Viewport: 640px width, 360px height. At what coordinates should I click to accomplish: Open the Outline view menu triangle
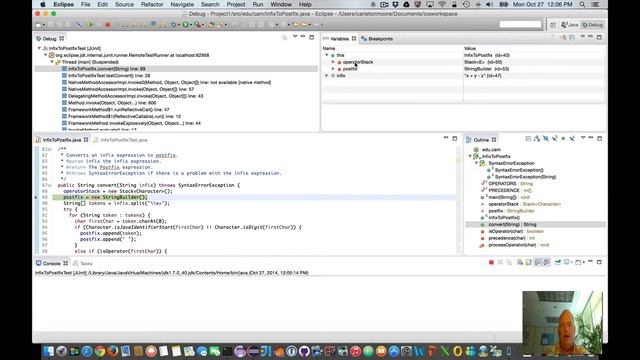point(583,138)
